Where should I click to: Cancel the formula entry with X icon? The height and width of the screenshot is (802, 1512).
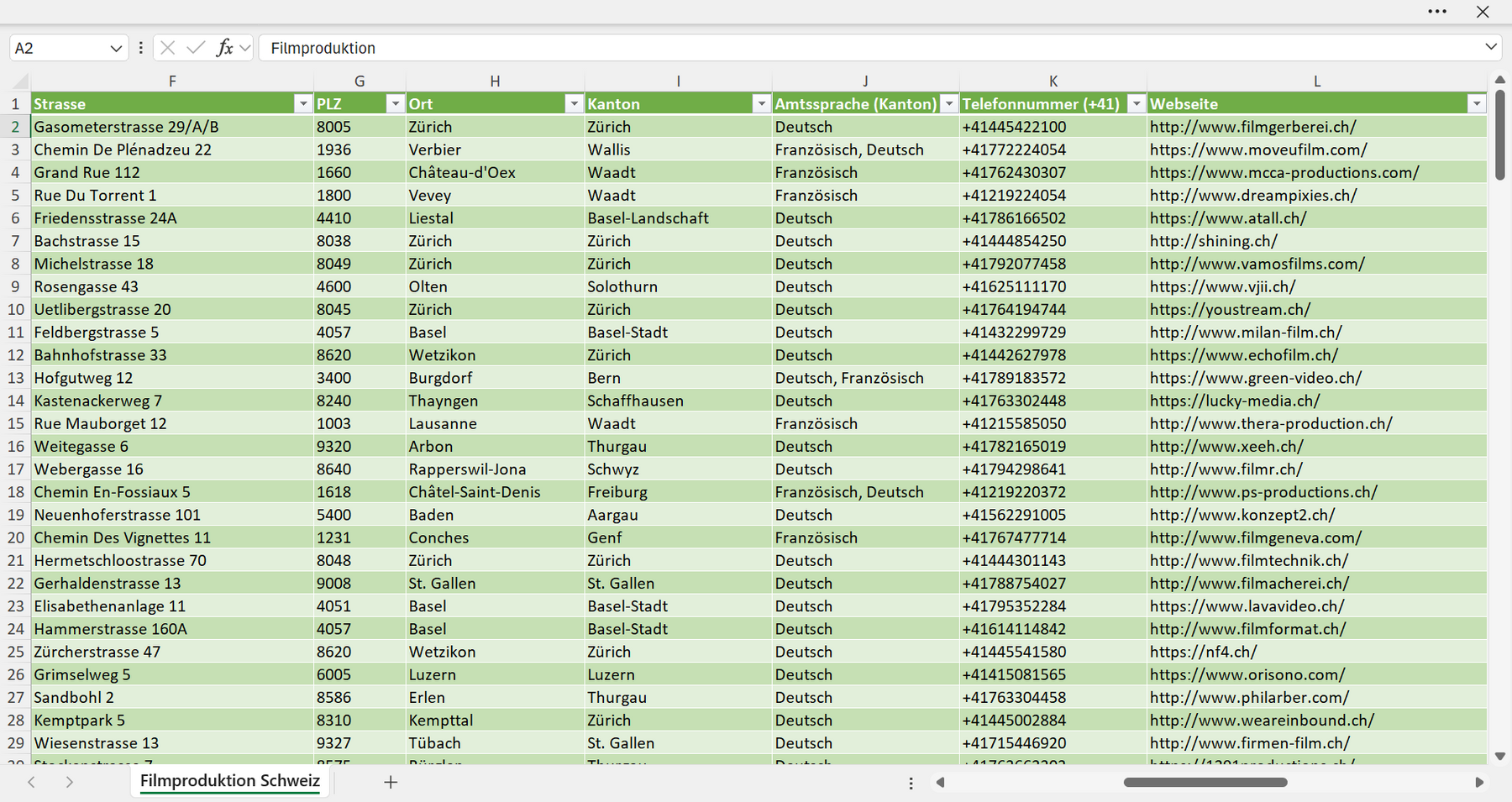(x=168, y=48)
